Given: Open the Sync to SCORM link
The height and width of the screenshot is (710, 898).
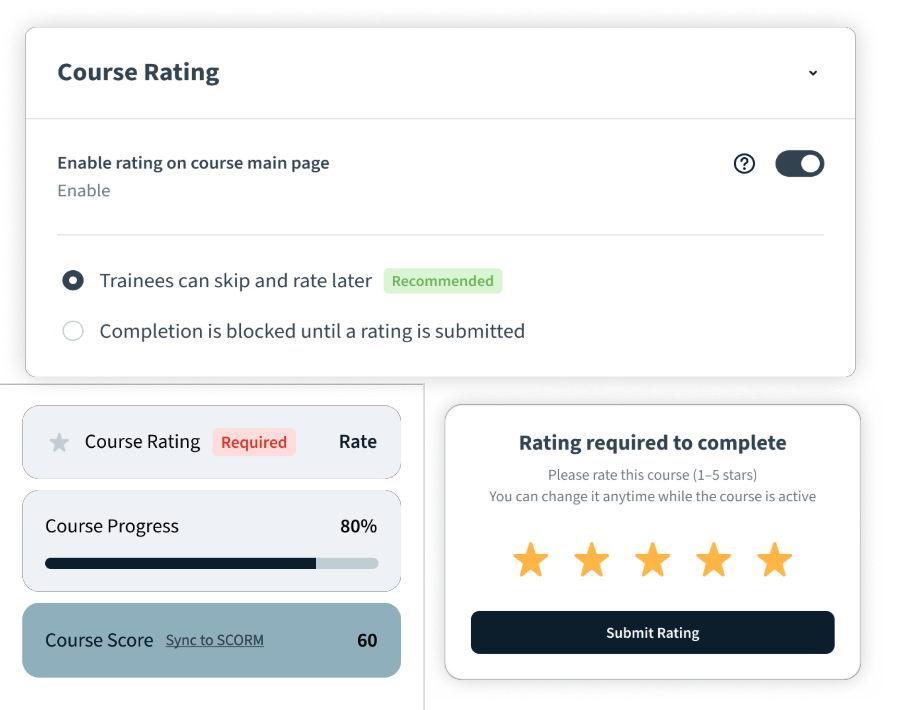Looking at the screenshot, I should (215, 640).
